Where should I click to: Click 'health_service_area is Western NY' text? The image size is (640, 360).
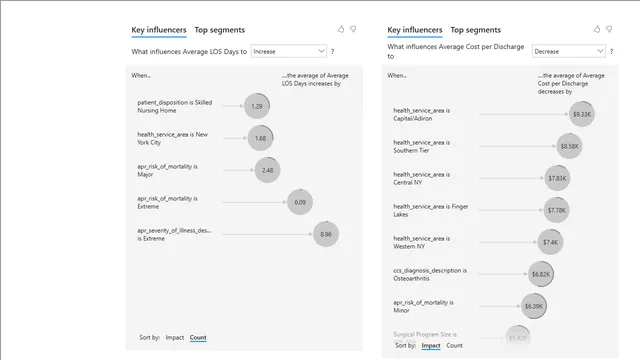[x=422, y=242]
